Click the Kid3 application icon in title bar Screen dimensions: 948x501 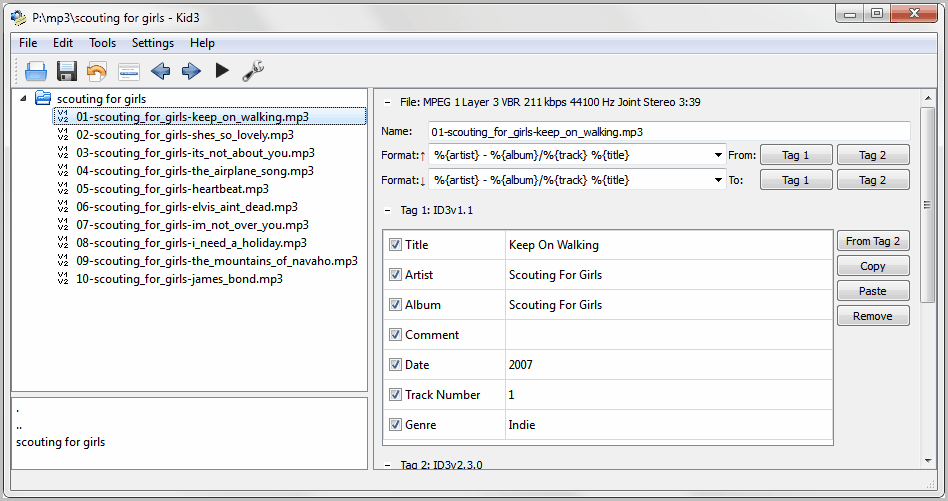click(18, 18)
